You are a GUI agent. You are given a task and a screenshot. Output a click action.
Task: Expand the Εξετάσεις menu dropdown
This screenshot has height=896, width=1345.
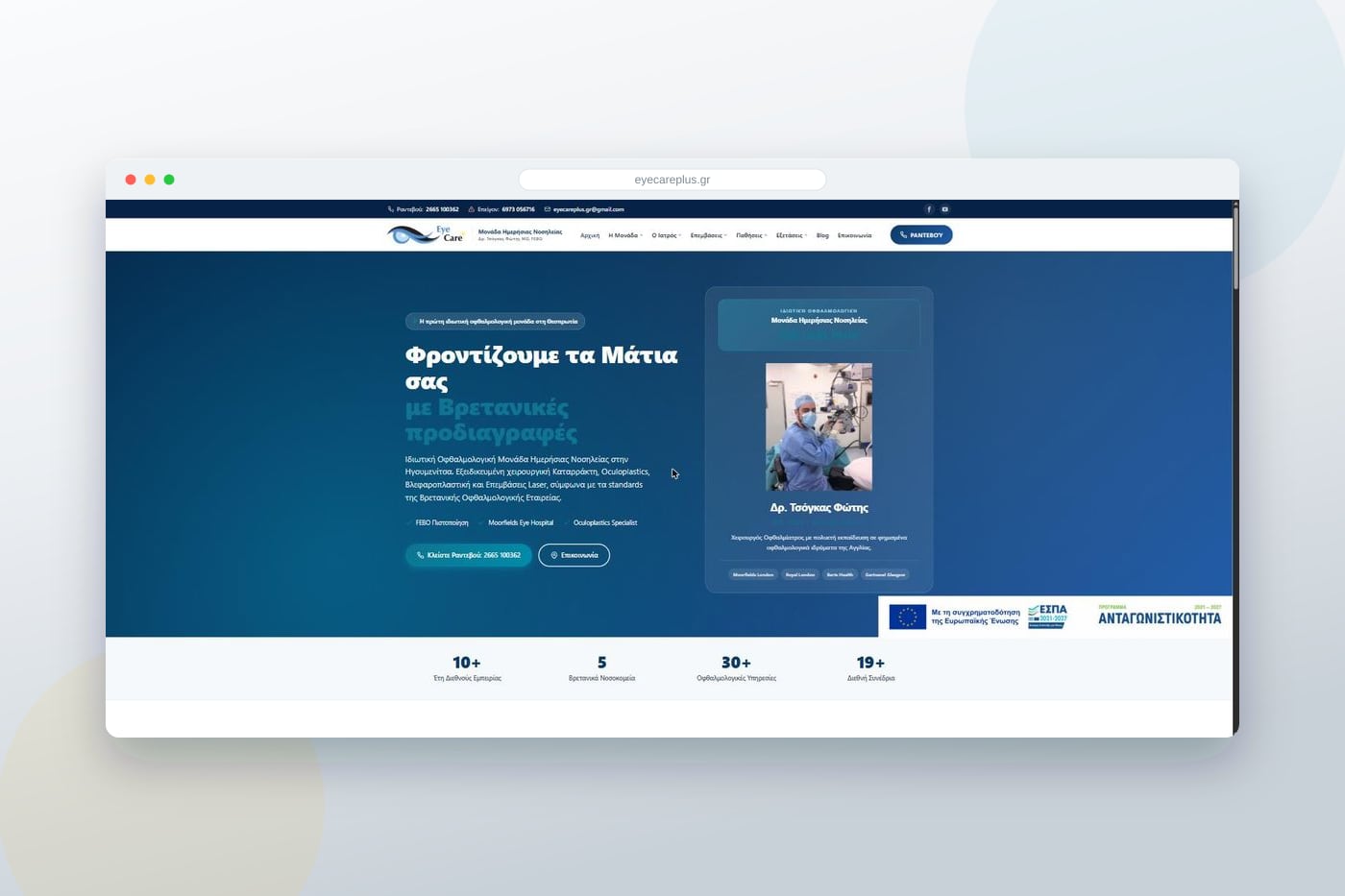click(792, 235)
